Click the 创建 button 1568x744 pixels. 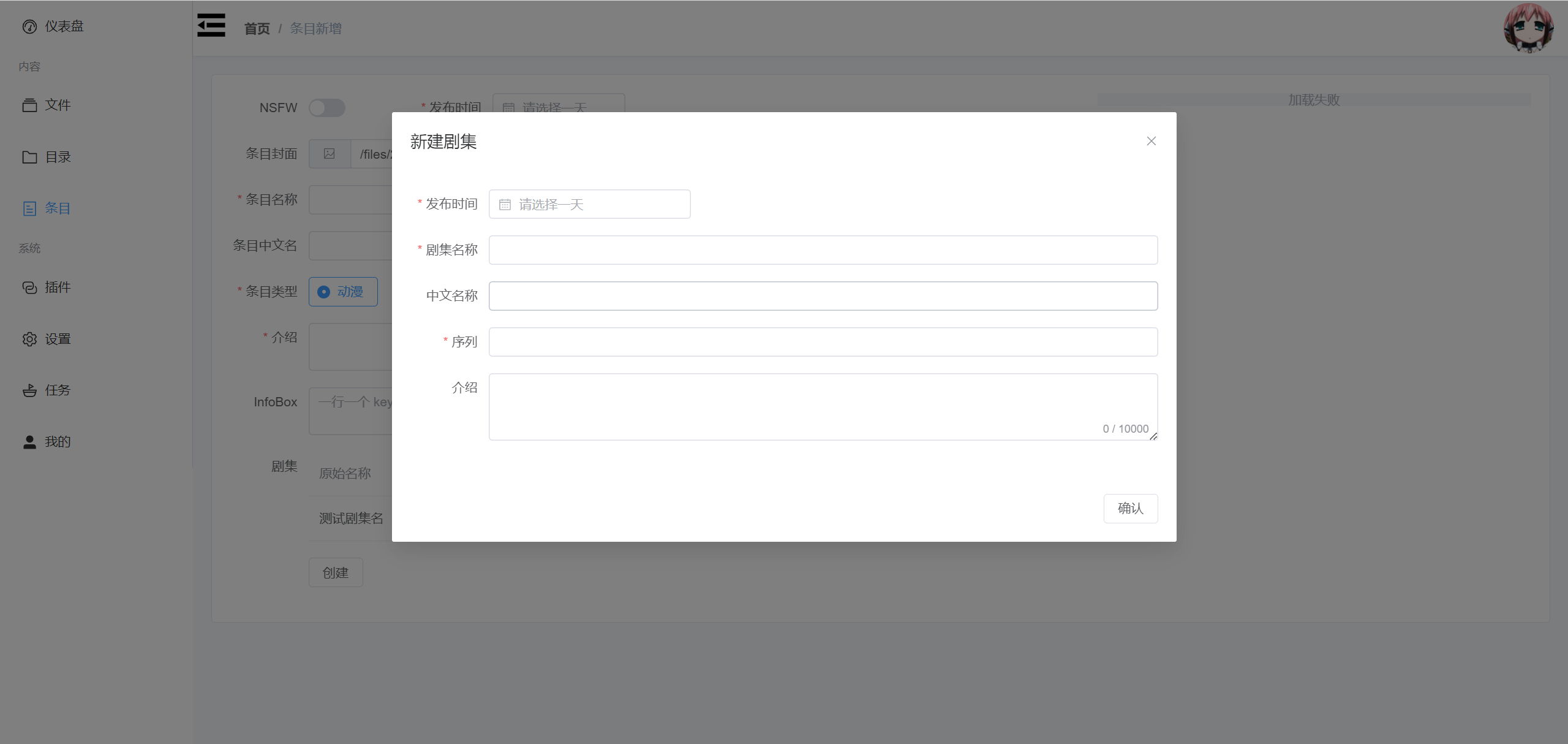coord(336,572)
